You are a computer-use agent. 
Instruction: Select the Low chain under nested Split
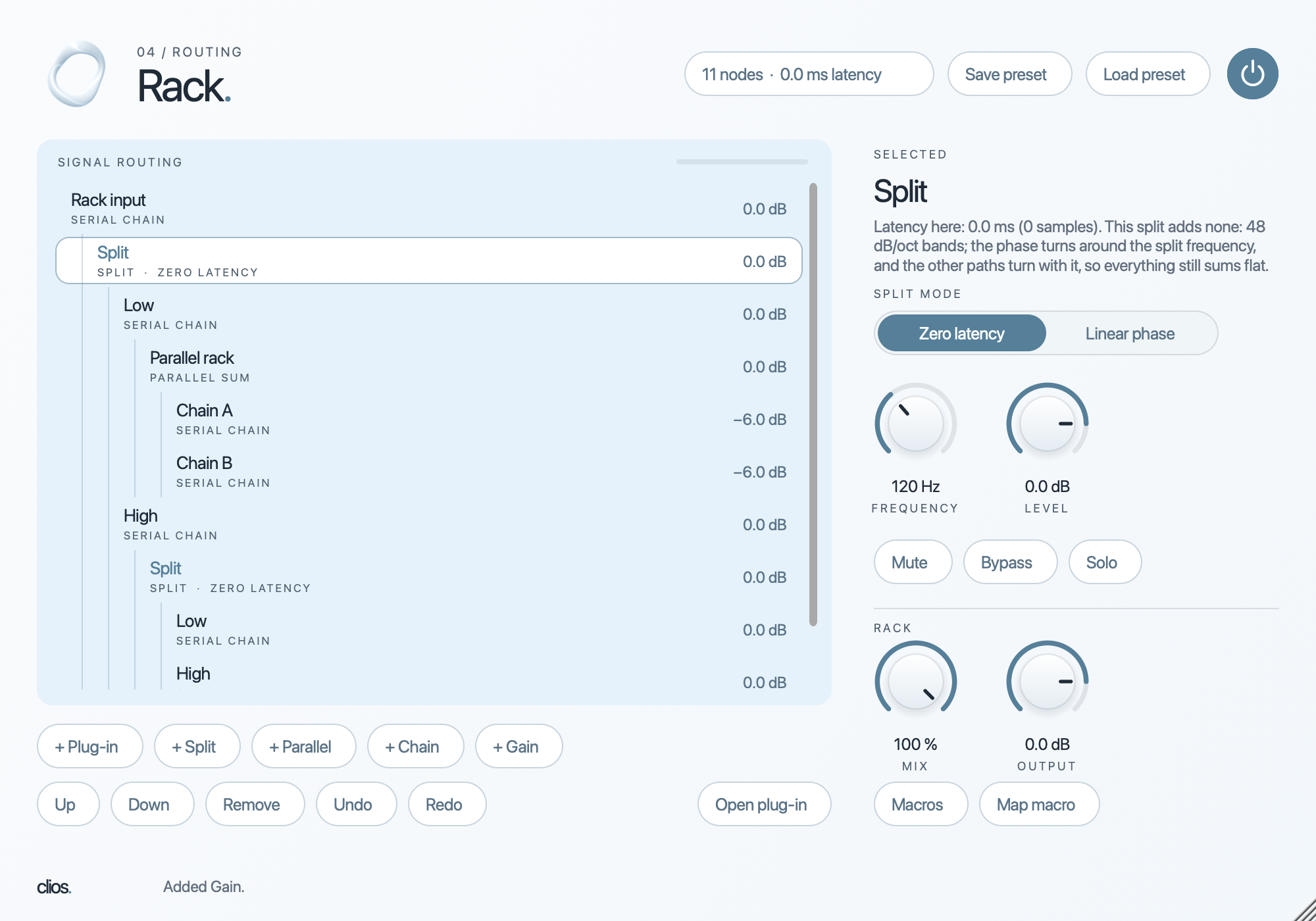point(429,630)
